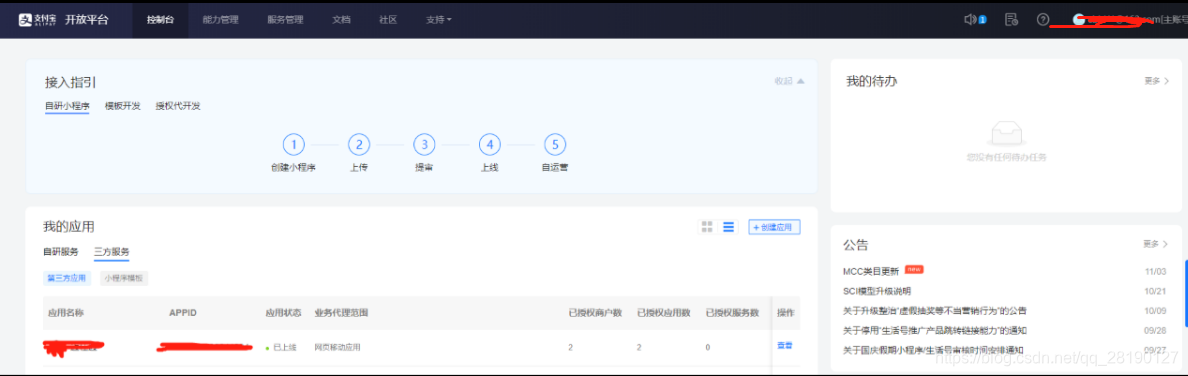Open the MCC类目更新 announcement

tap(871, 271)
